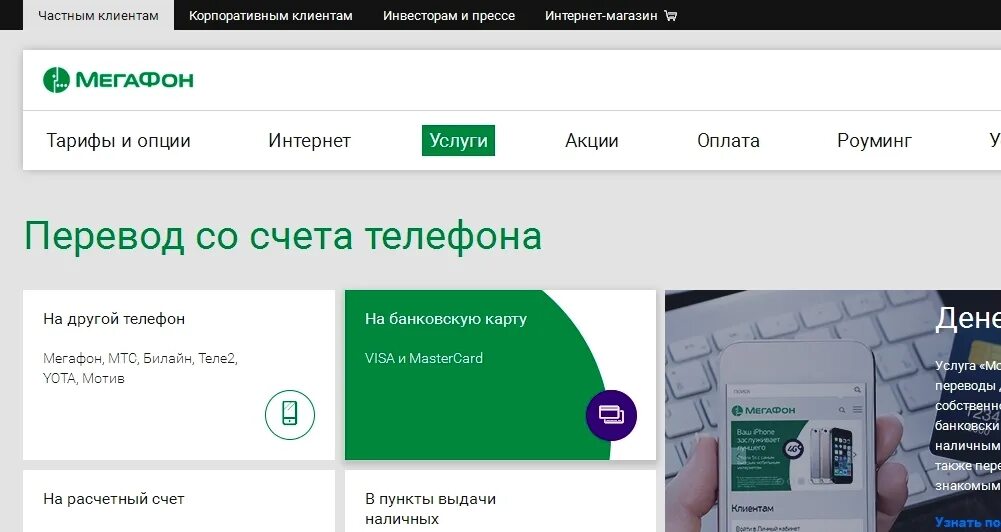Open the На расчетный счет card
1001x532 pixels.
(x=179, y=501)
